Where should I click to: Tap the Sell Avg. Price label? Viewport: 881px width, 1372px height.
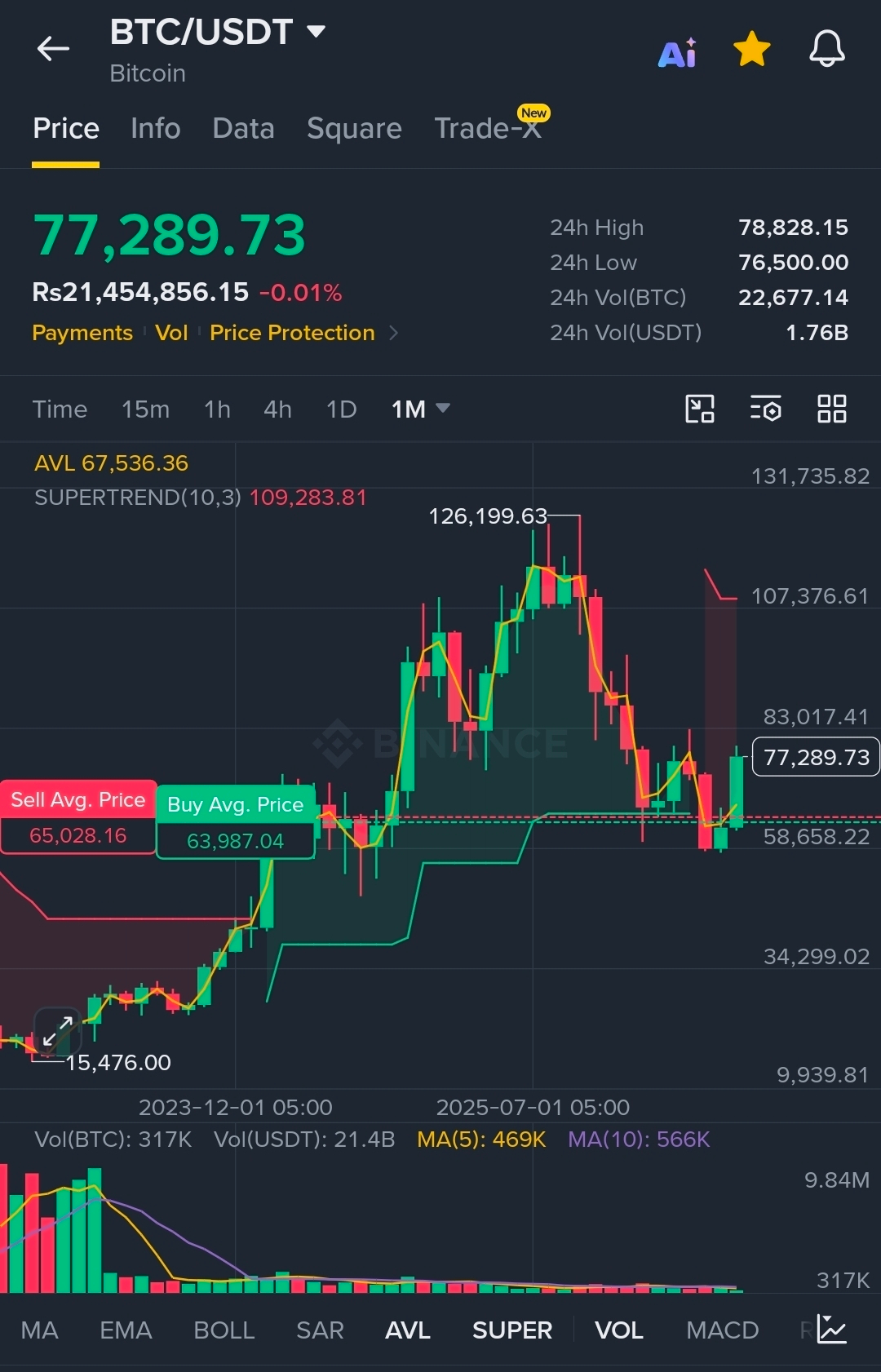(x=77, y=799)
